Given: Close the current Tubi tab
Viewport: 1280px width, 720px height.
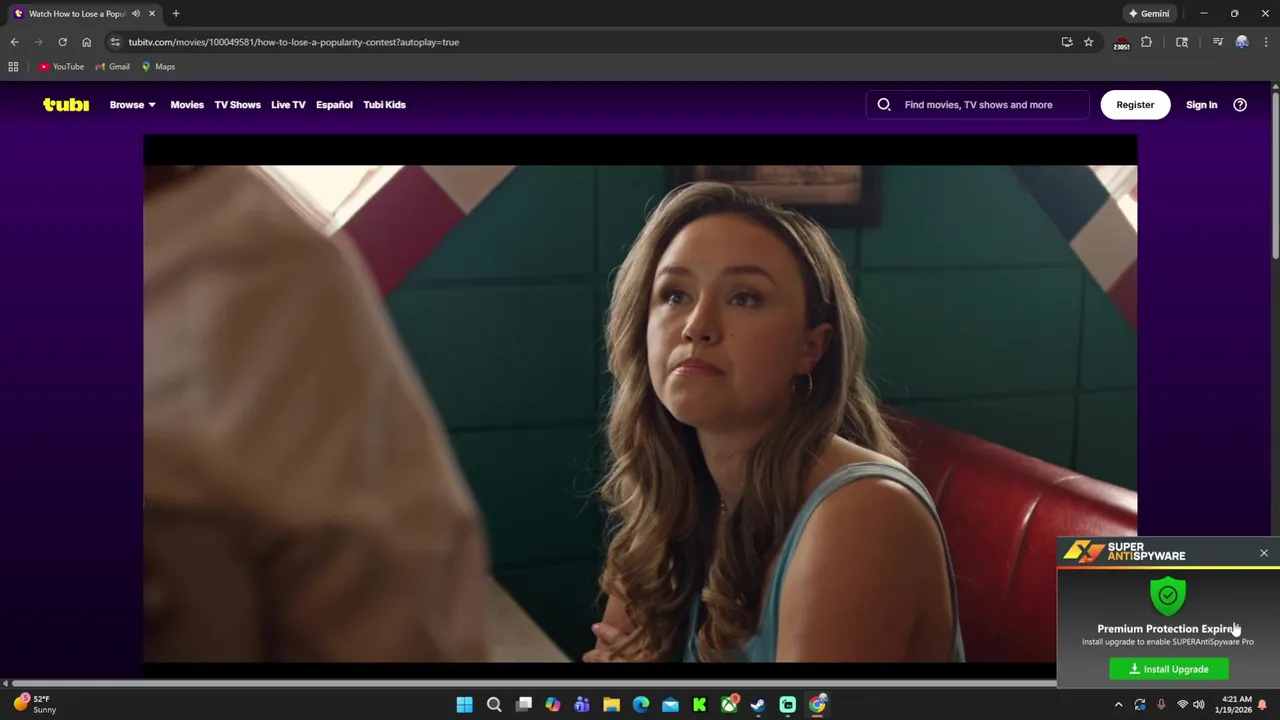Looking at the screenshot, I should [x=152, y=14].
